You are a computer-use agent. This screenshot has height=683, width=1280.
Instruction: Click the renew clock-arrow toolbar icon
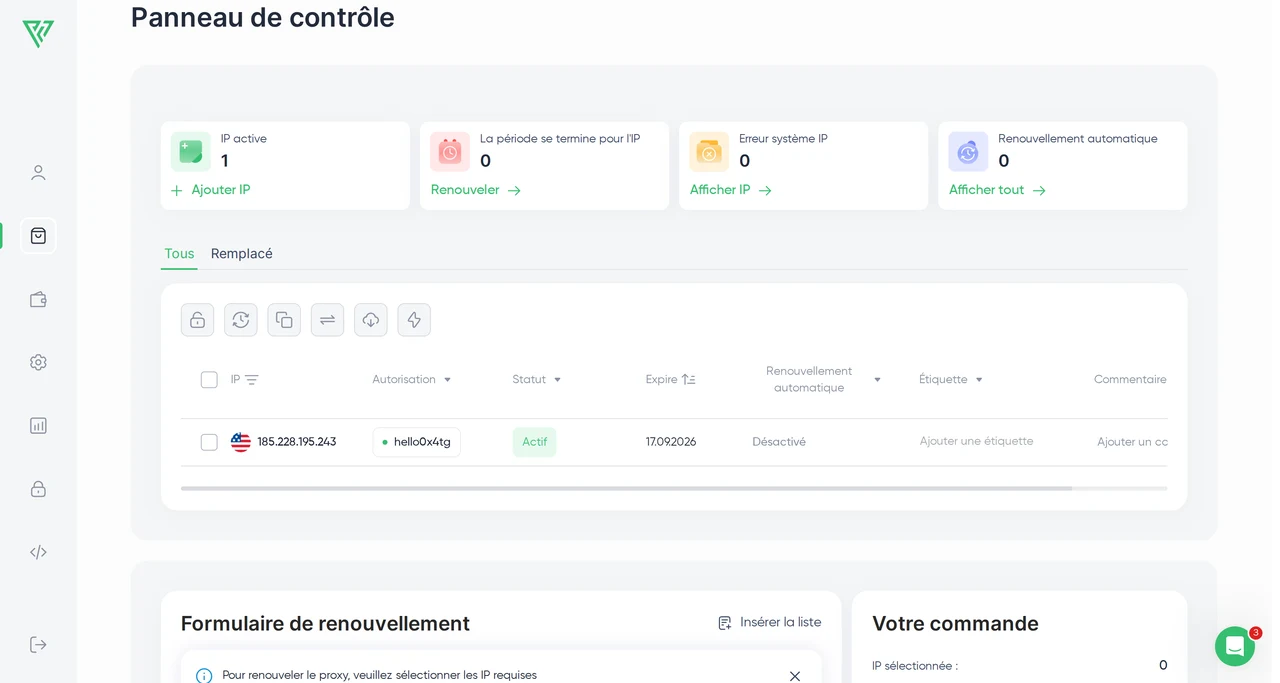point(241,320)
